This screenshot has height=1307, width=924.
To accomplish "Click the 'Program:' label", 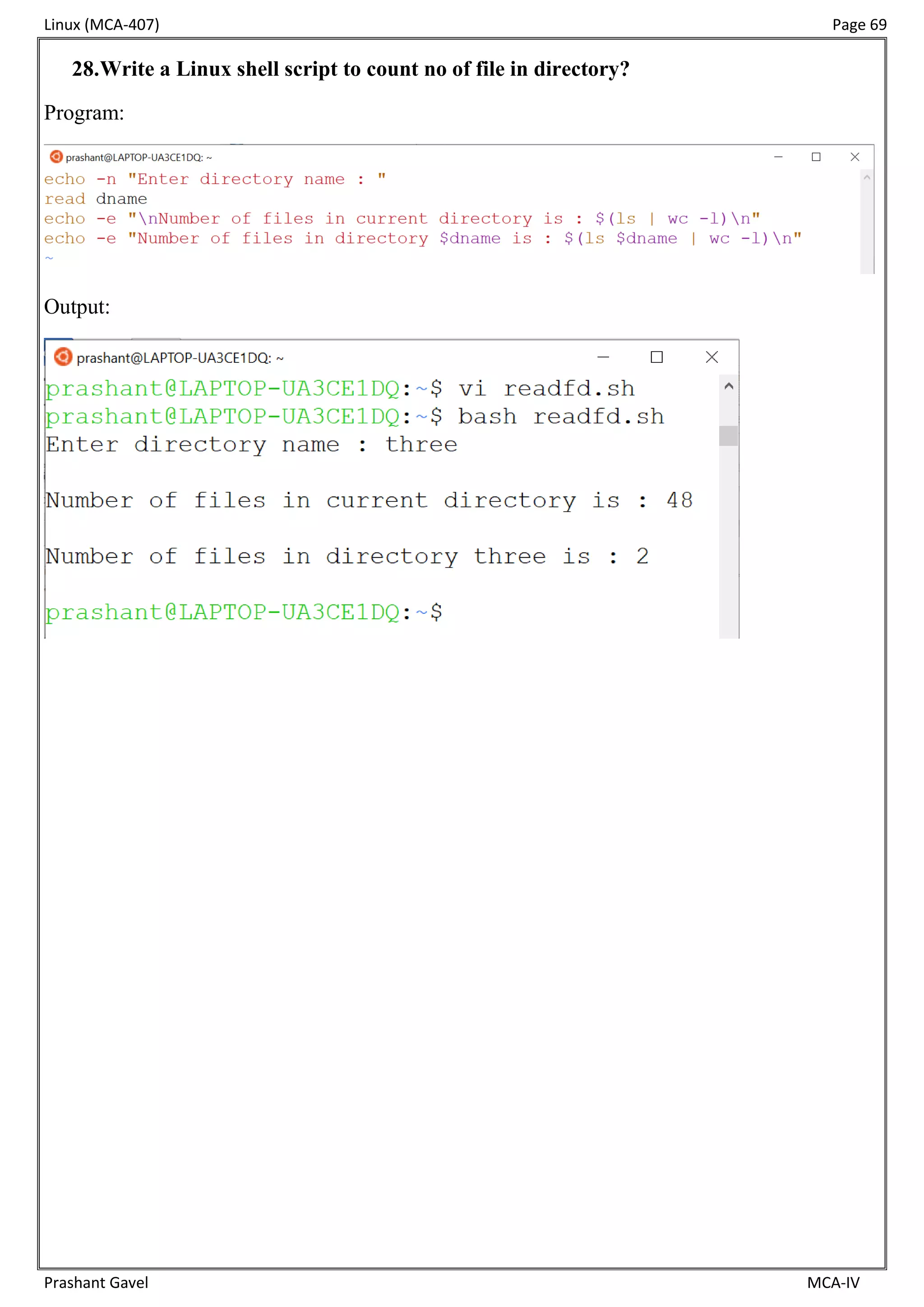I will point(84,113).
